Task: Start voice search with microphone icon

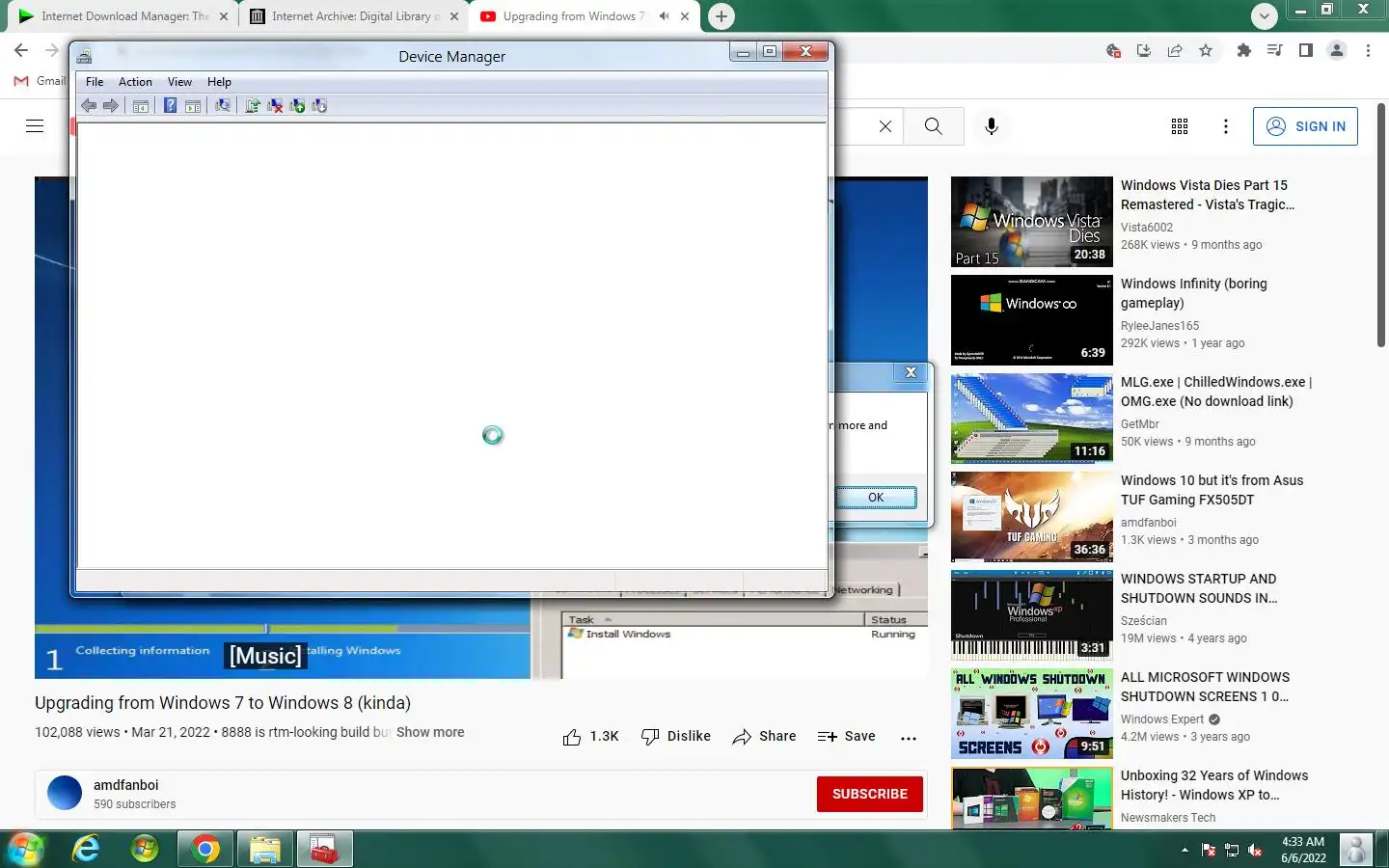Action: [x=991, y=126]
